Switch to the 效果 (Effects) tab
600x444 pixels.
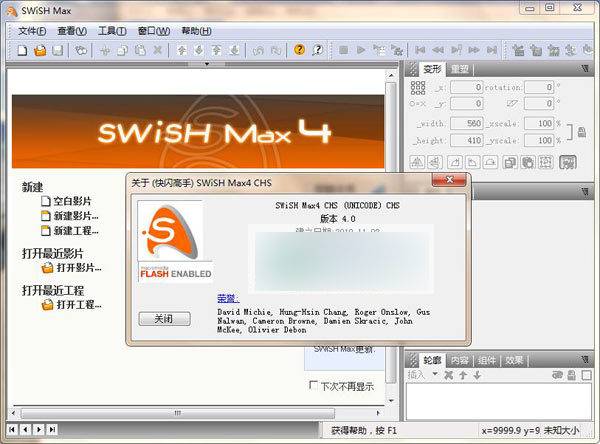pos(515,359)
